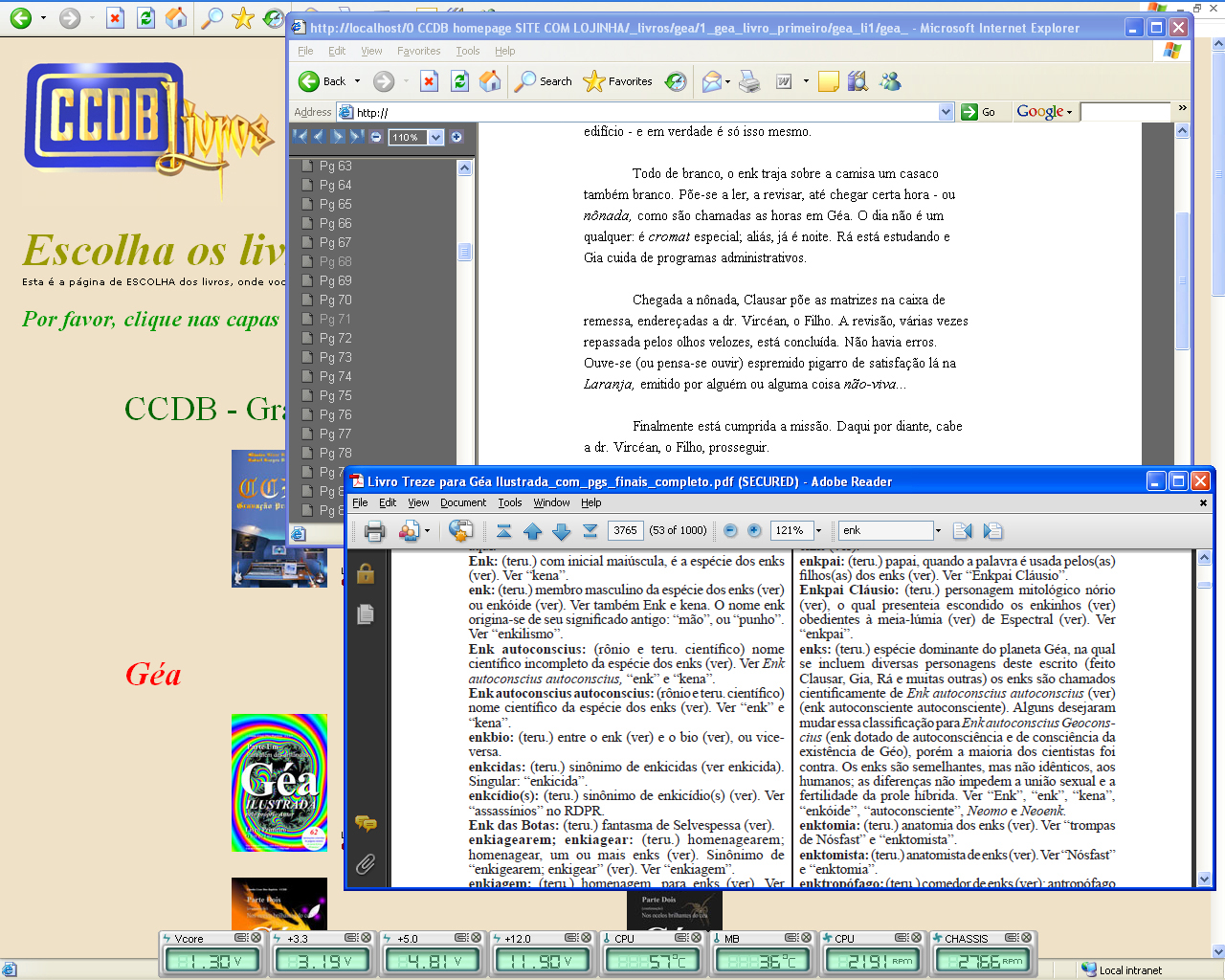The width and height of the screenshot is (1225, 980).
Task: Open the Mail icon in Internet Explorer toolbar
Action: coord(711,82)
